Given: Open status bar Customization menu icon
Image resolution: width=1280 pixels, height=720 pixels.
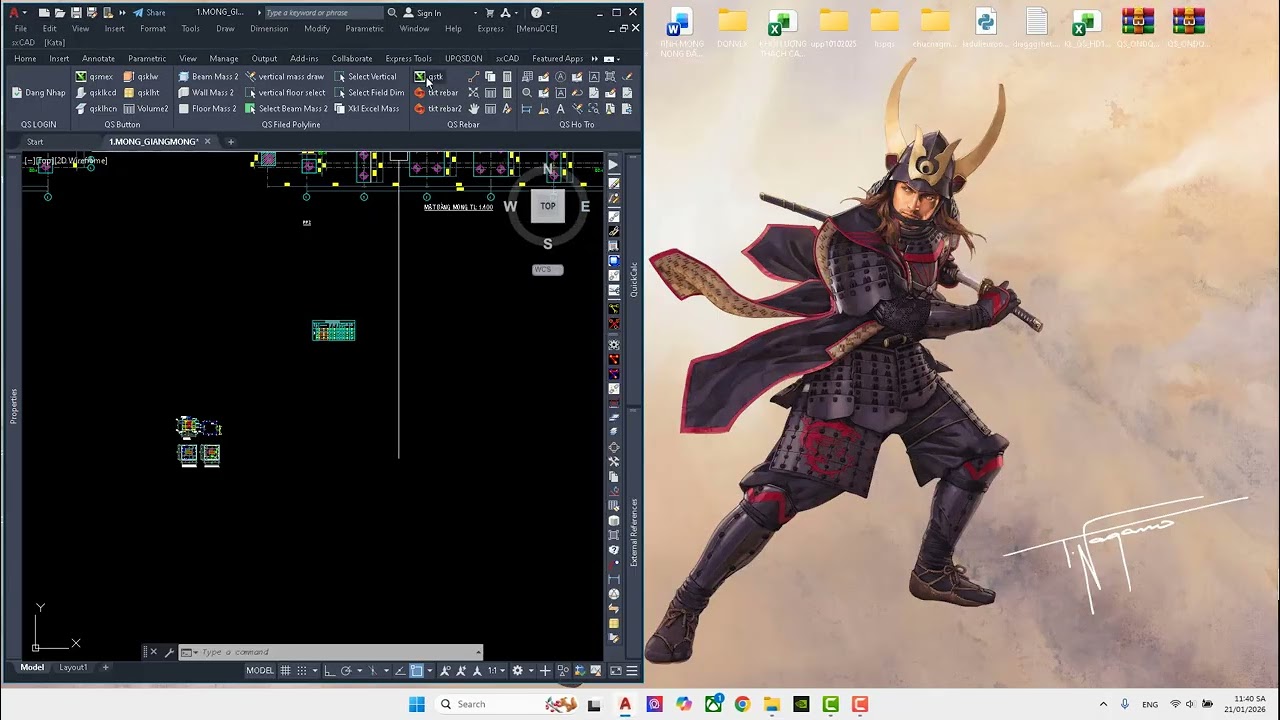Looking at the screenshot, I should point(632,671).
